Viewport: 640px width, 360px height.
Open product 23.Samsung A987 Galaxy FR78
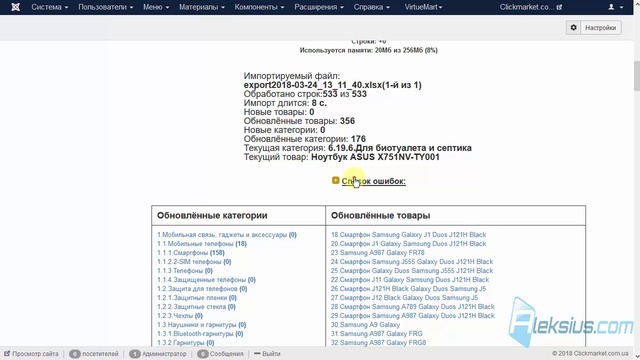[378, 253]
